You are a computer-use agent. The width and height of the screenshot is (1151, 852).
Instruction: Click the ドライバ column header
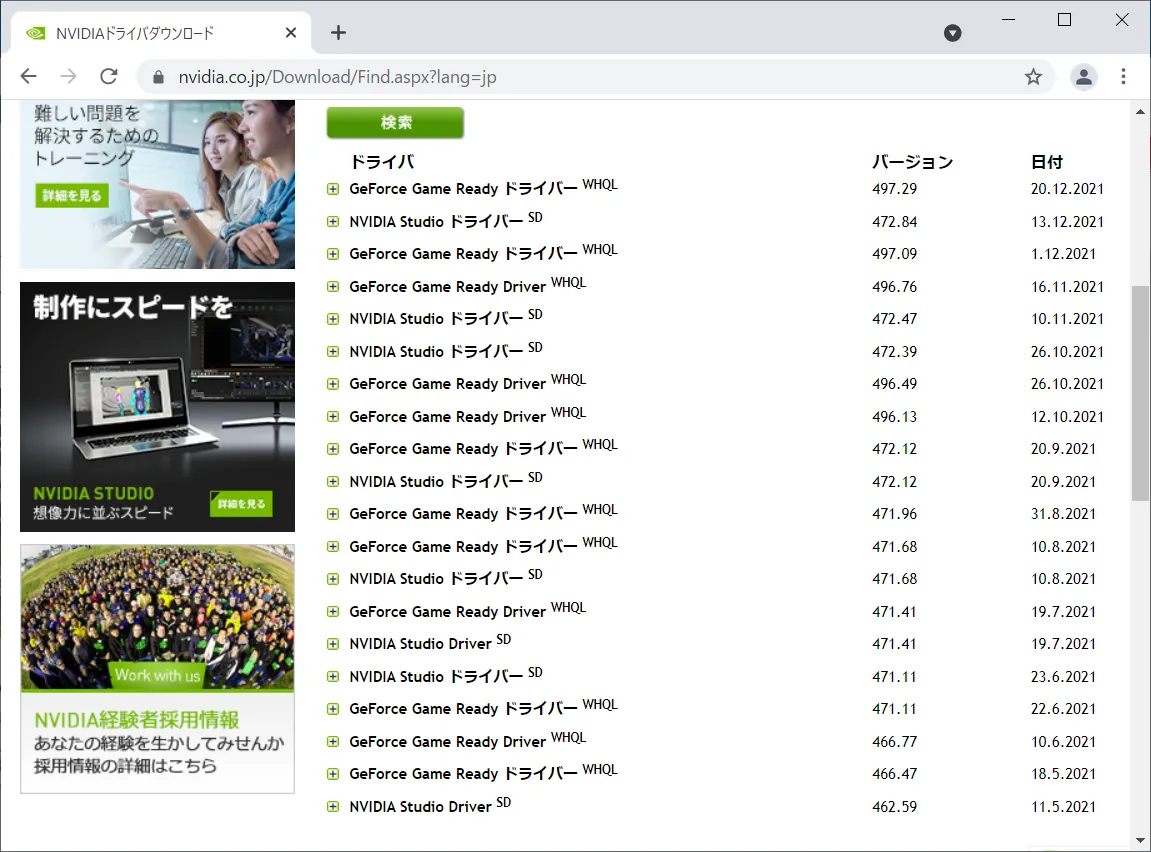click(382, 161)
